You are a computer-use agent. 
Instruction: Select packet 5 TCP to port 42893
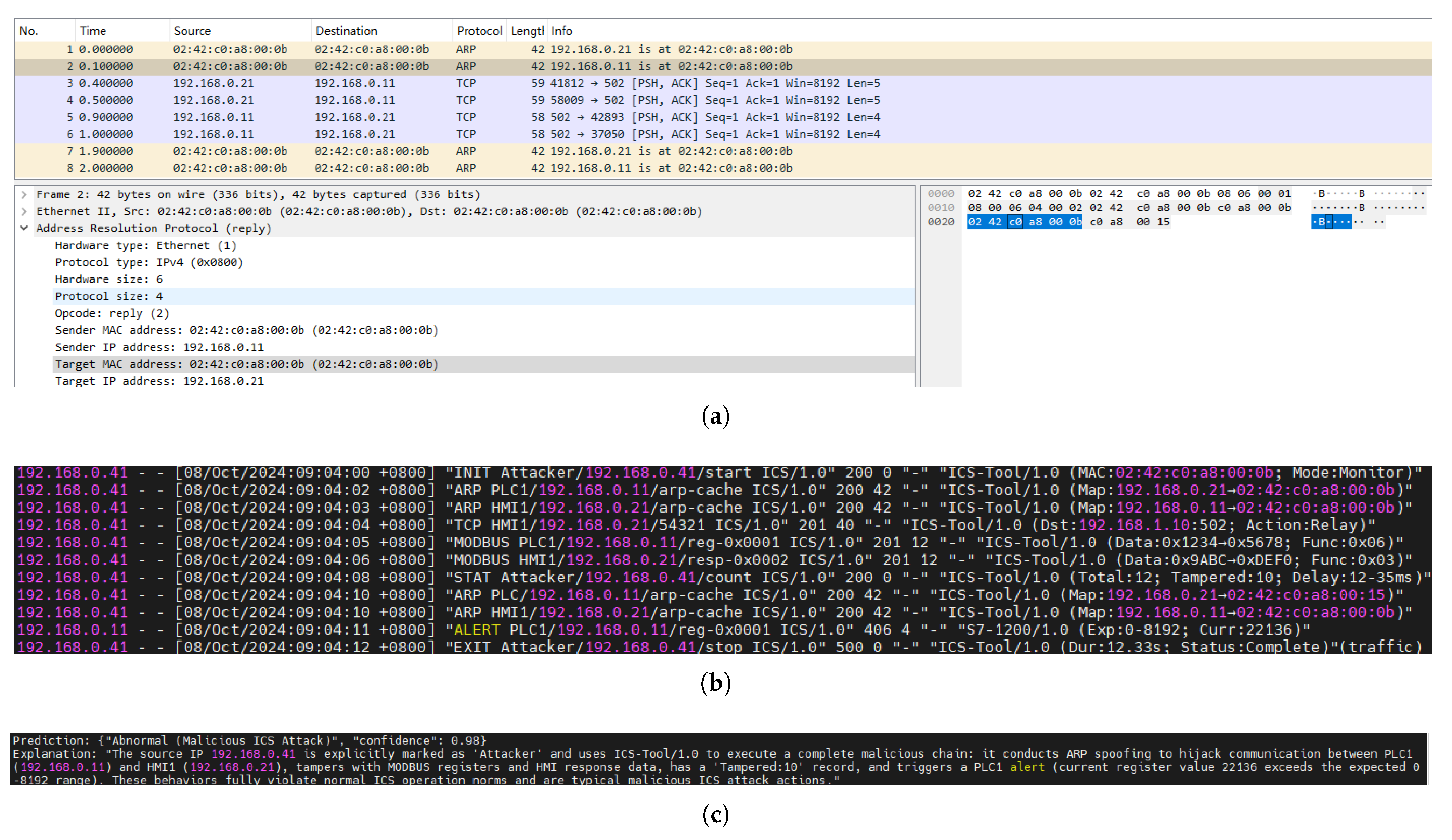point(403,117)
